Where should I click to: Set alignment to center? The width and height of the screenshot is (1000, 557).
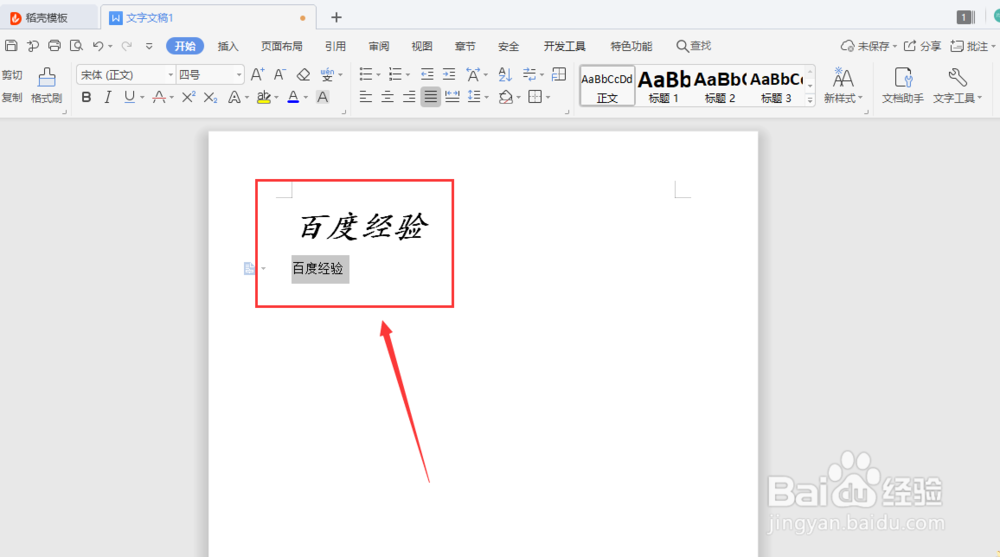click(x=387, y=97)
